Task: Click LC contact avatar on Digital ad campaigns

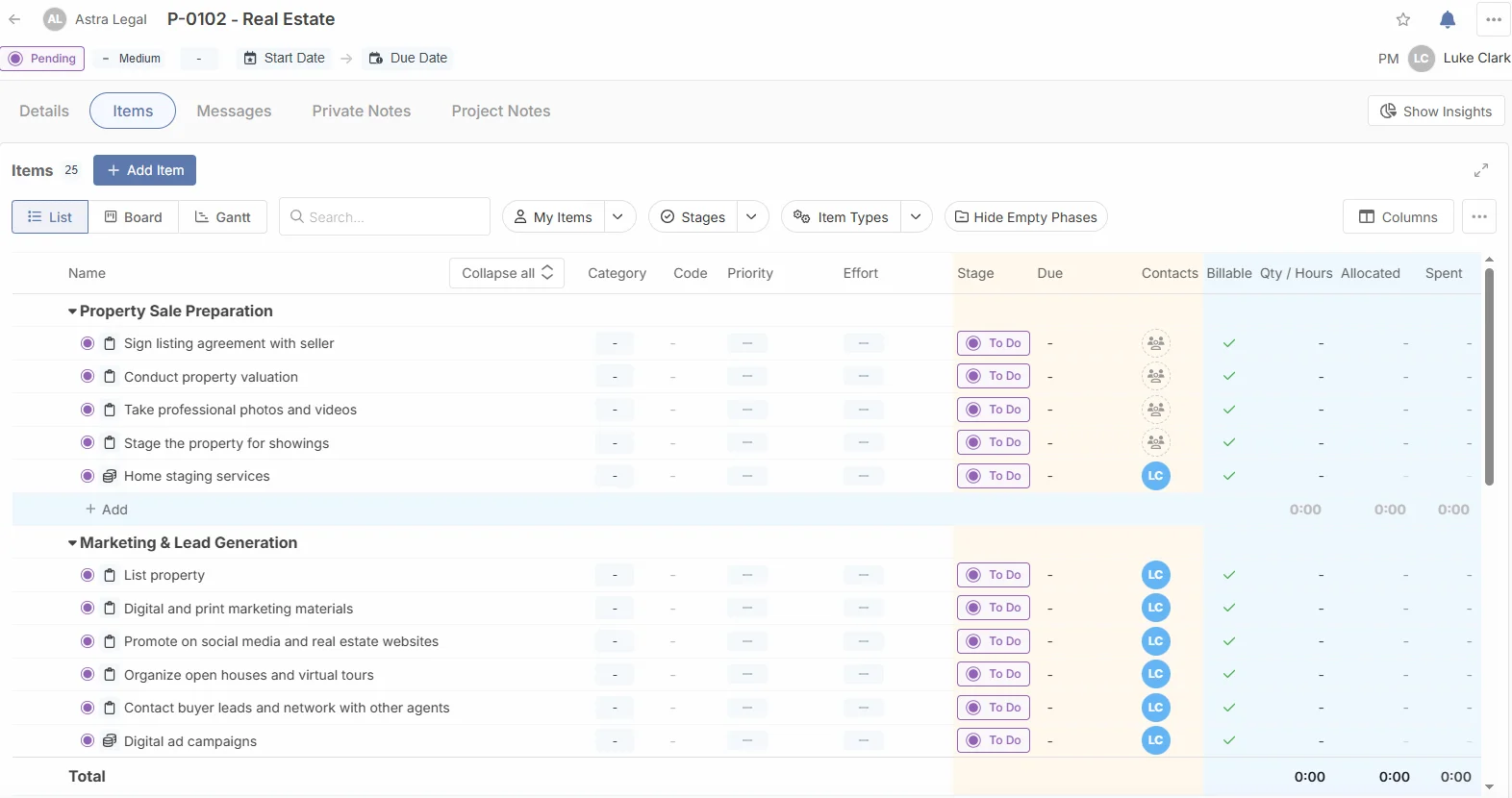Action: click(x=1156, y=740)
